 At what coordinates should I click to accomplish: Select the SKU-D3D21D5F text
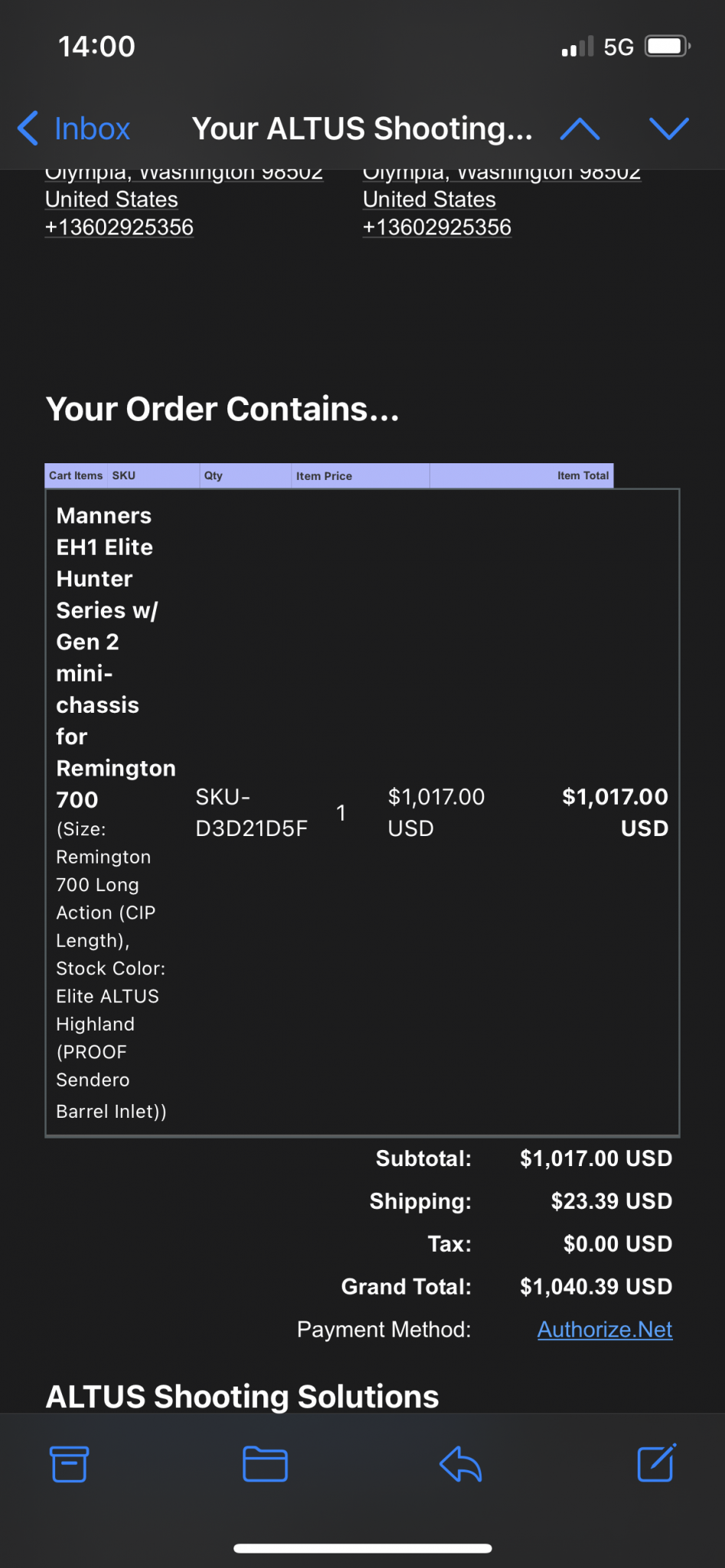(252, 812)
